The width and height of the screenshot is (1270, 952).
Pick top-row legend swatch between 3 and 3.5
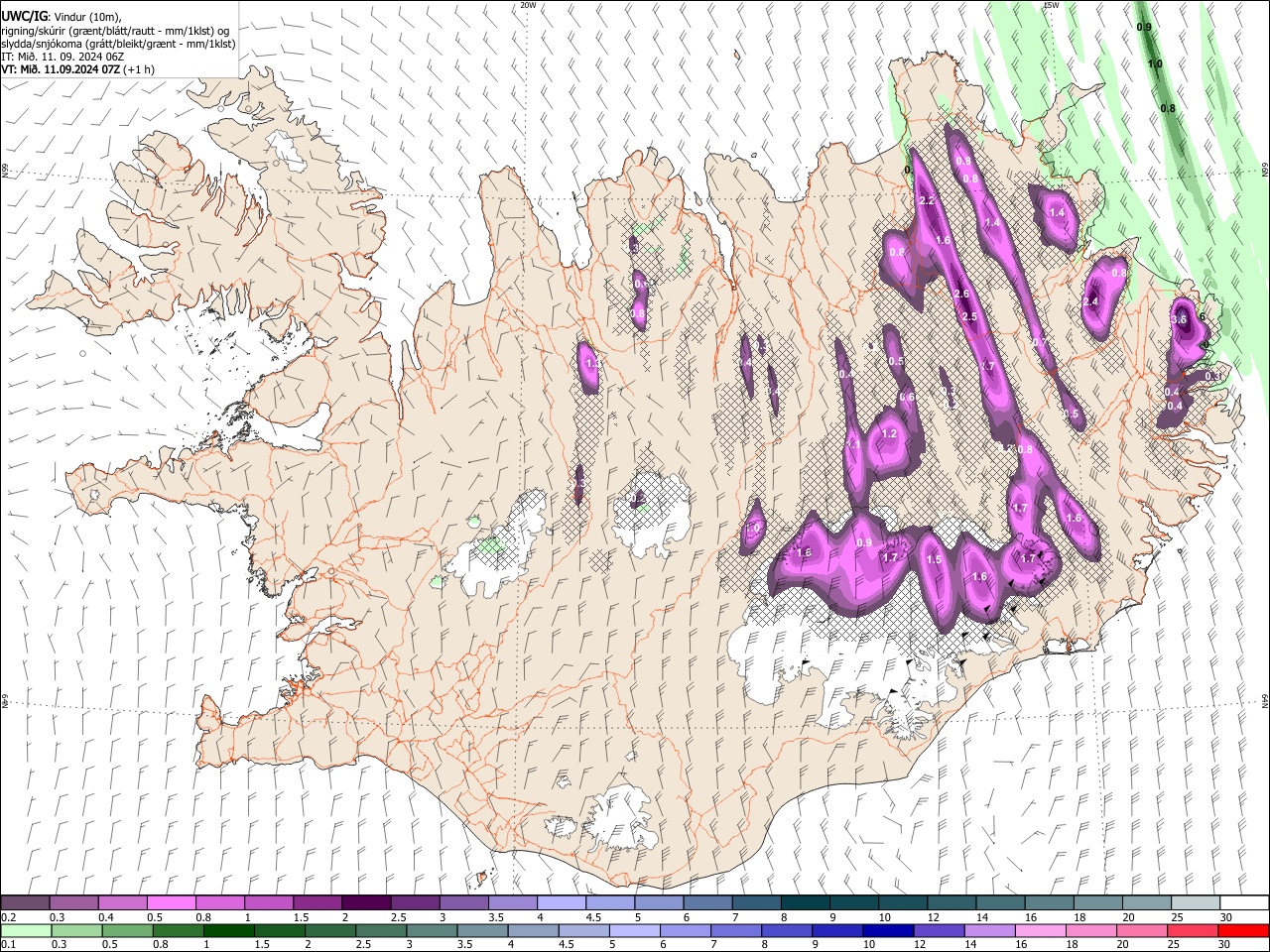point(463,903)
